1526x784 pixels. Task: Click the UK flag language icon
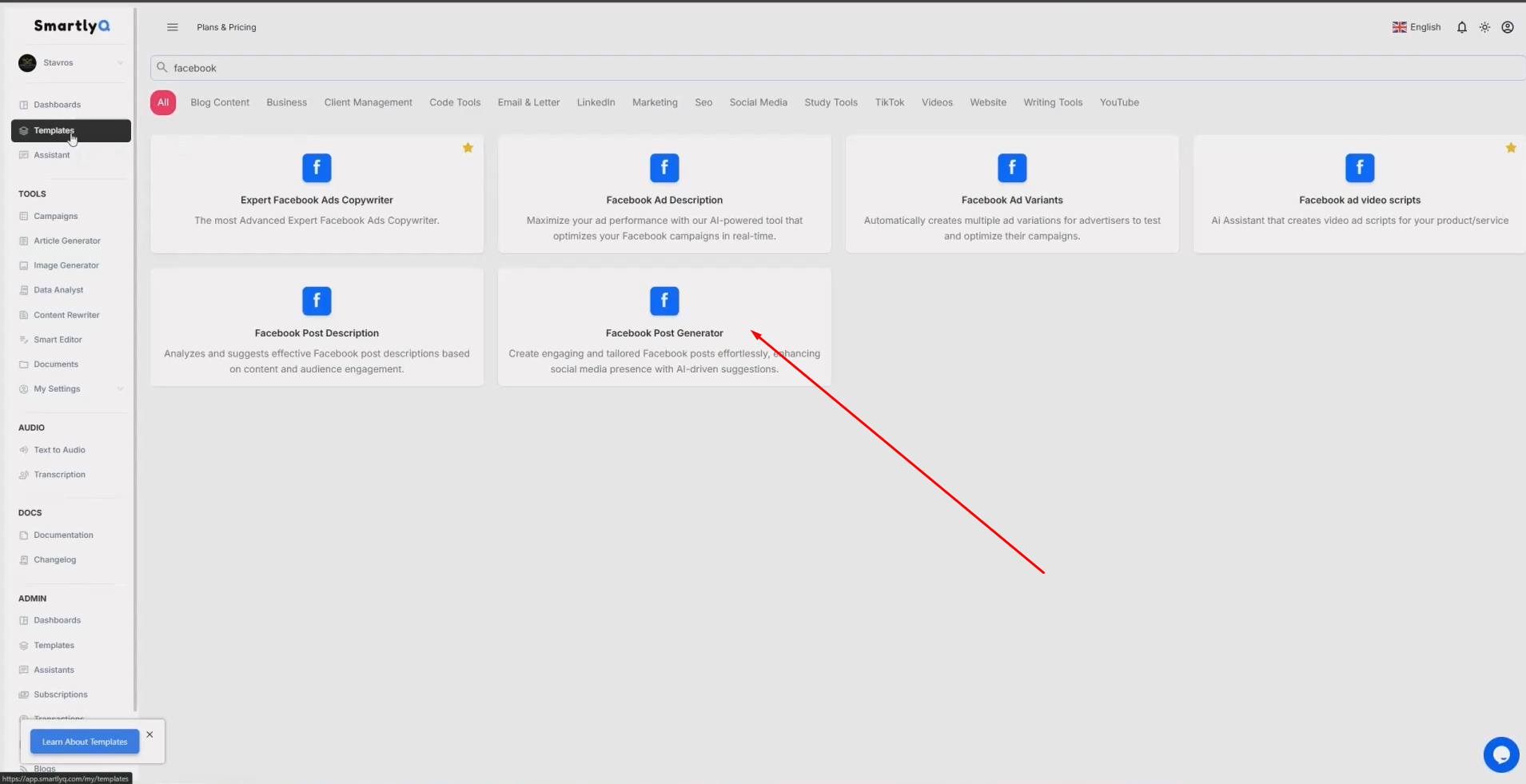click(1399, 27)
